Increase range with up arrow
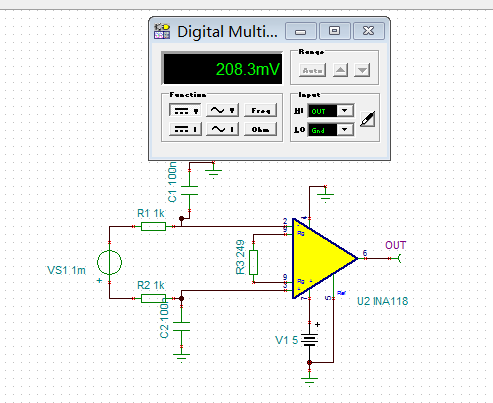Screen dimensions: 493x403 coord(340,70)
